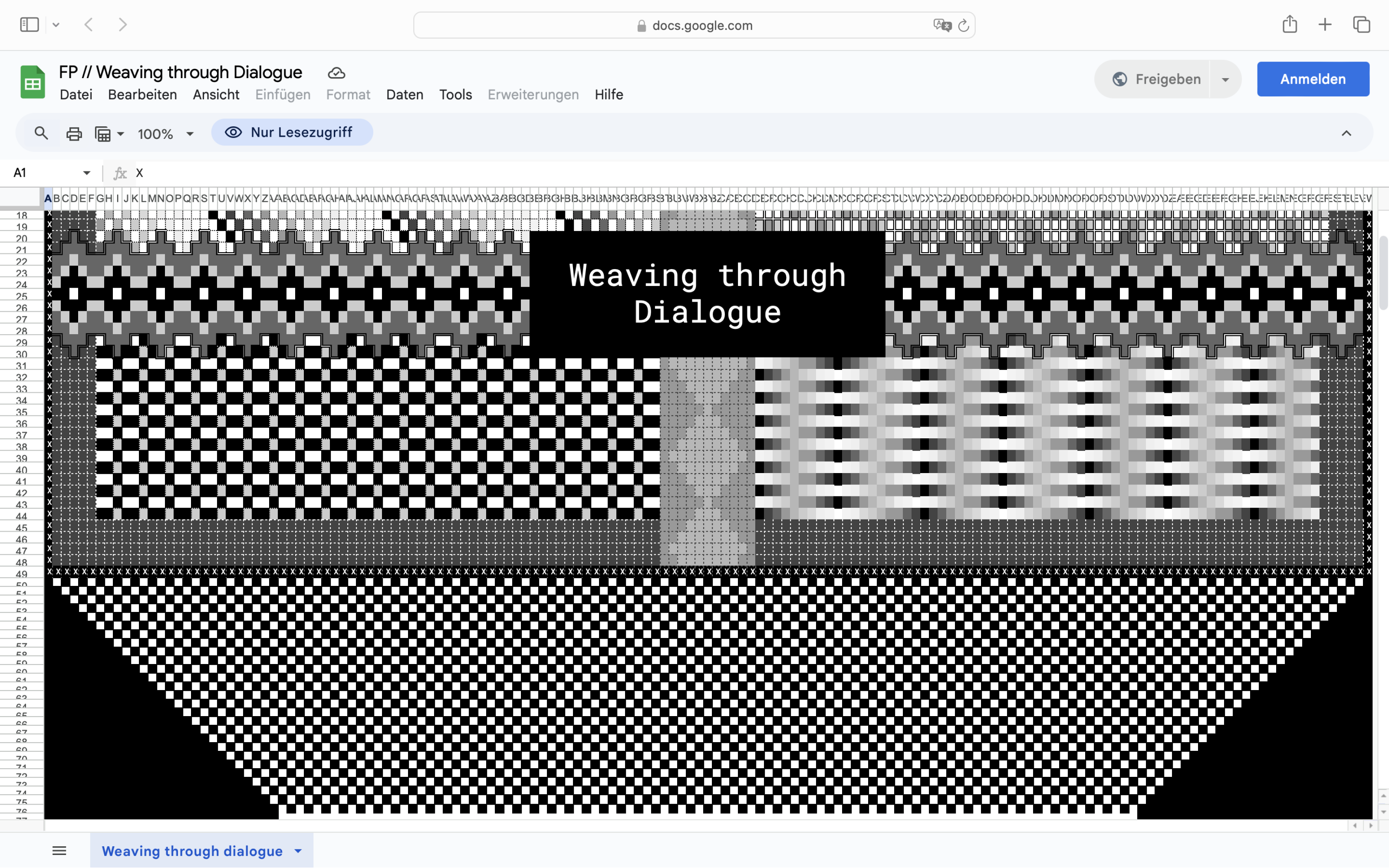Open the name box A1 dropdown
Viewport: 1389px width, 868px height.
87,173
